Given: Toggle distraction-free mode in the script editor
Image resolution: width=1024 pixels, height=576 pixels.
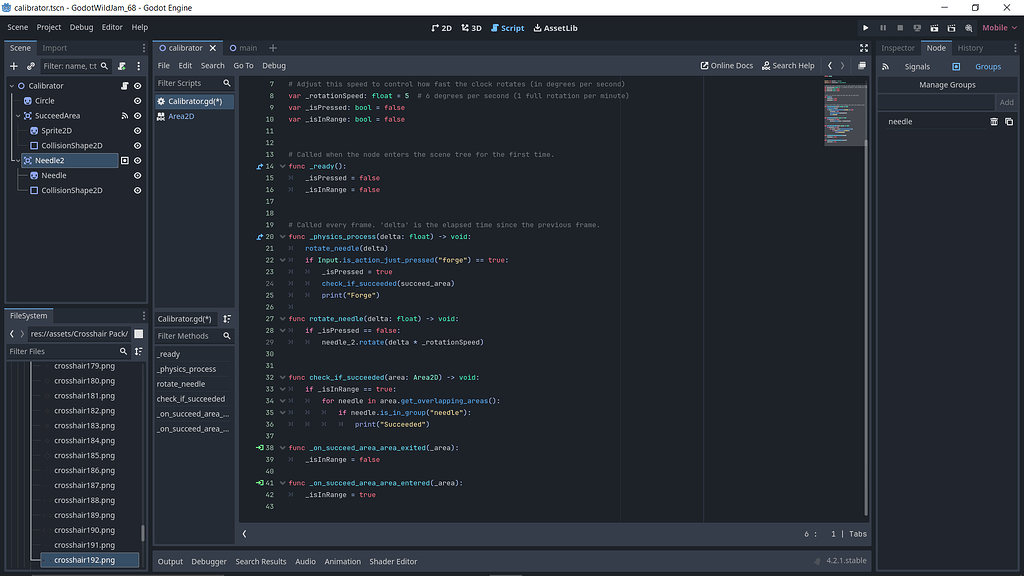Looking at the screenshot, I should pyautogui.click(x=864, y=48).
